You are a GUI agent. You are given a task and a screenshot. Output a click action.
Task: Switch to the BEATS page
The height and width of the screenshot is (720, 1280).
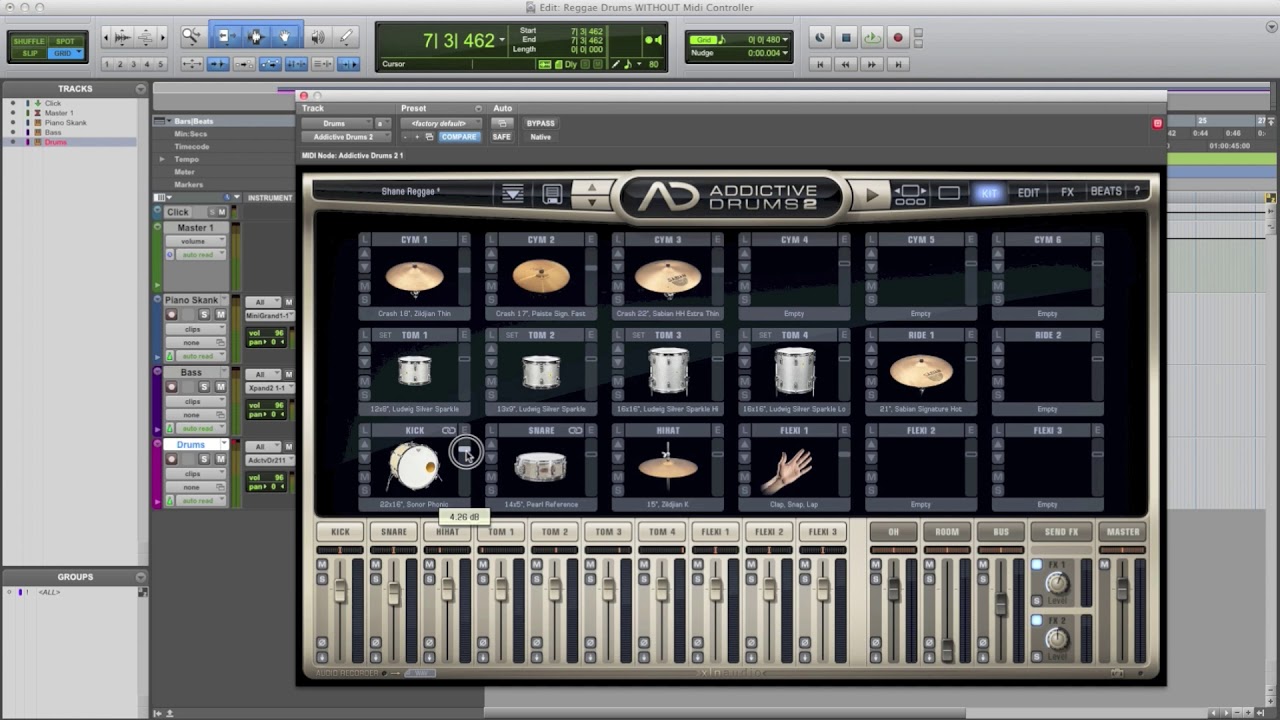tap(1105, 191)
